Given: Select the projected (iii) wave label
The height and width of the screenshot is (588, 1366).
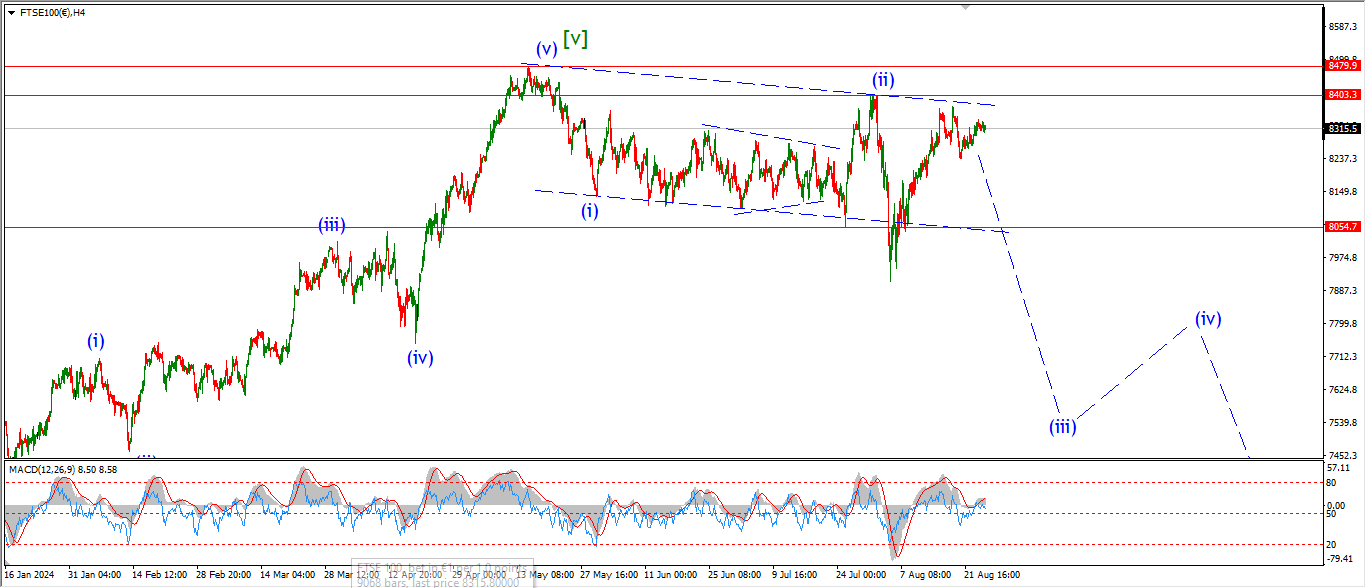Looking at the screenshot, I should [1062, 427].
